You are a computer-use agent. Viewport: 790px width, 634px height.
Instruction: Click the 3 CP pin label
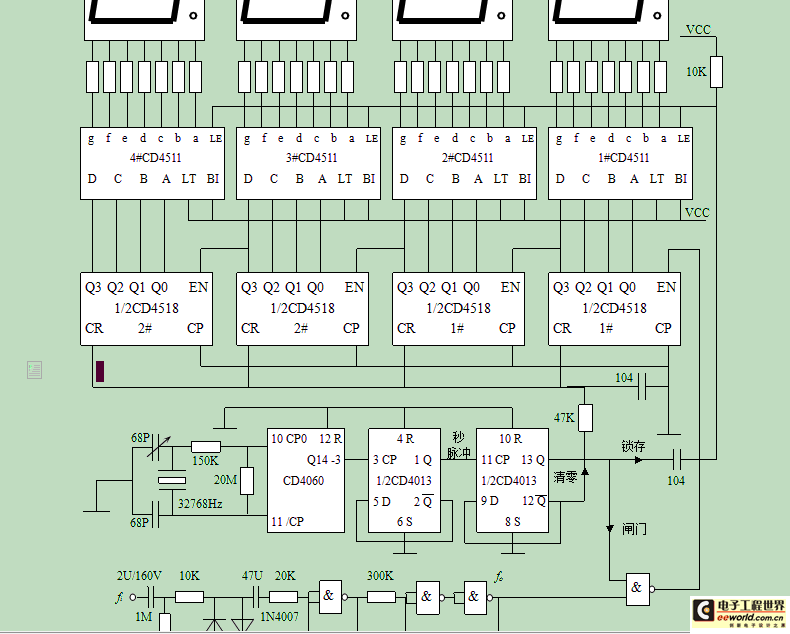384,460
